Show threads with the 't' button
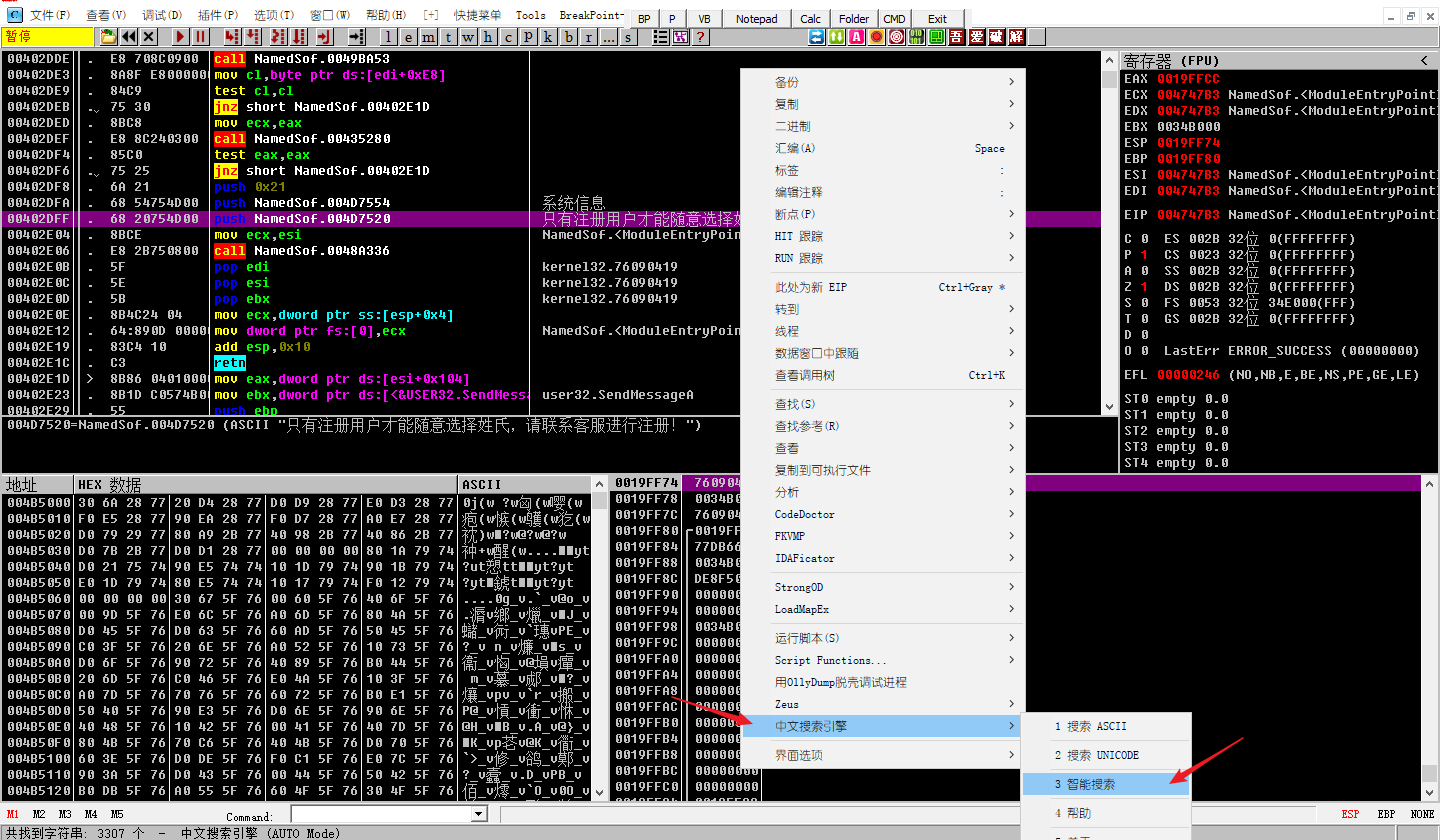Image resolution: width=1440 pixels, height=840 pixels. 450,37
